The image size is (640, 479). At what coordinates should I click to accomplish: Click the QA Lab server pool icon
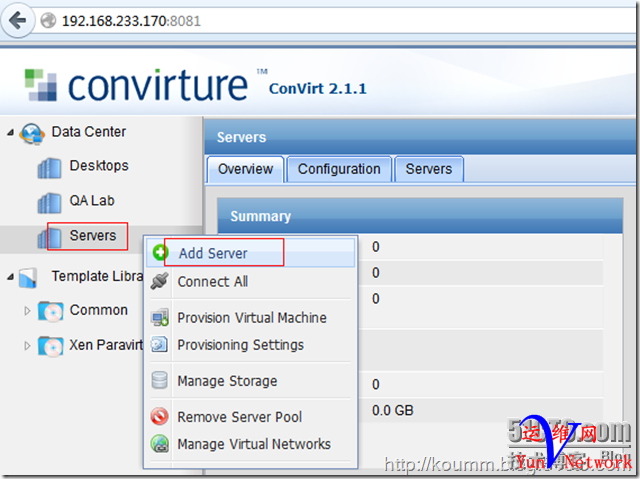(x=49, y=203)
